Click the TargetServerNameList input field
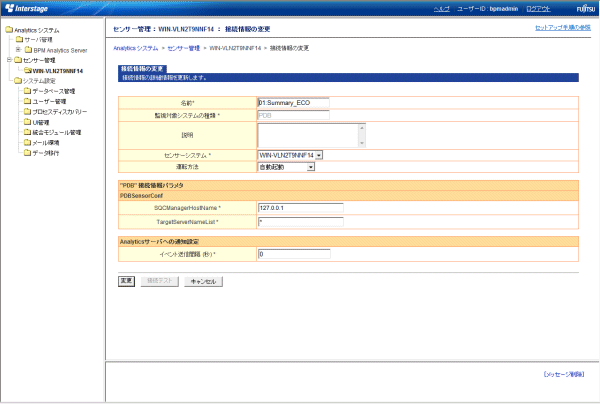The width and height of the screenshot is (600, 404). [301, 222]
